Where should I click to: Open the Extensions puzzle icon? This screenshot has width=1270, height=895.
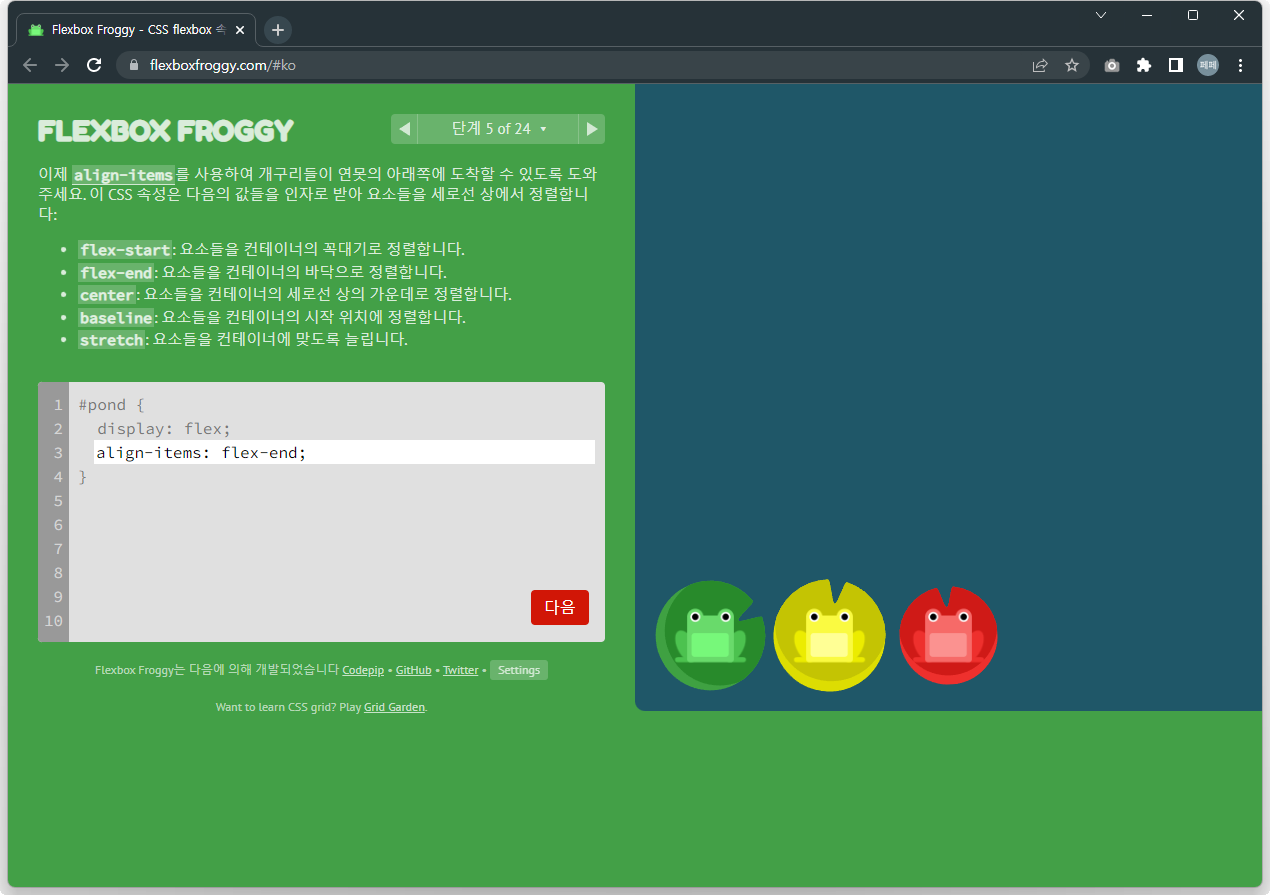pos(1144,65)
